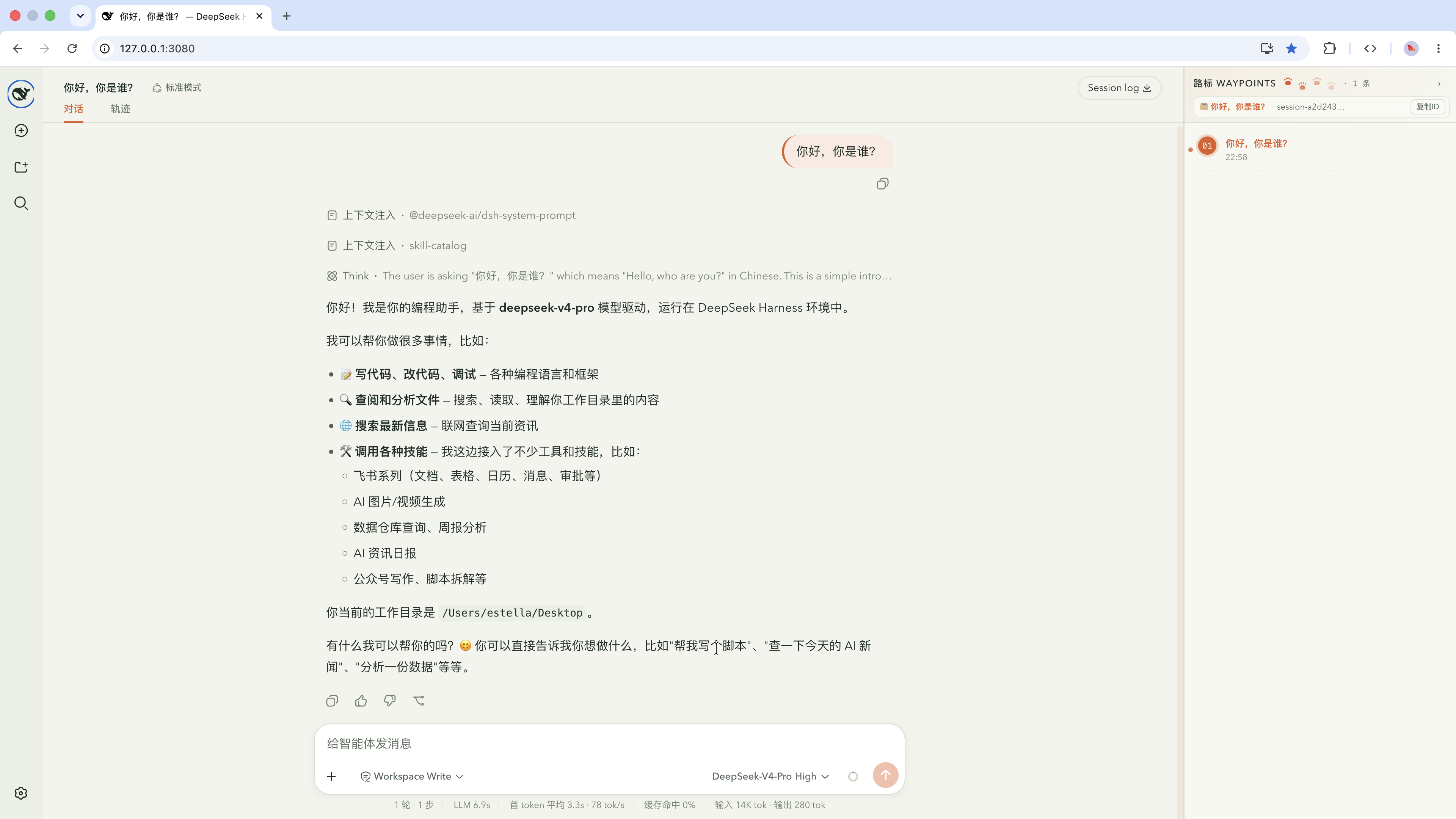Expand skill-catalog context injection row
The width and height of the screenshot is (1456, 819).
(397, 246)
